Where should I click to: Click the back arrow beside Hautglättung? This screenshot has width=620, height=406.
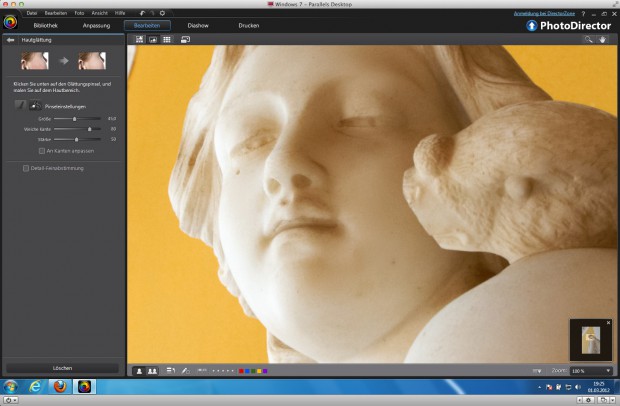coord(10,40)
